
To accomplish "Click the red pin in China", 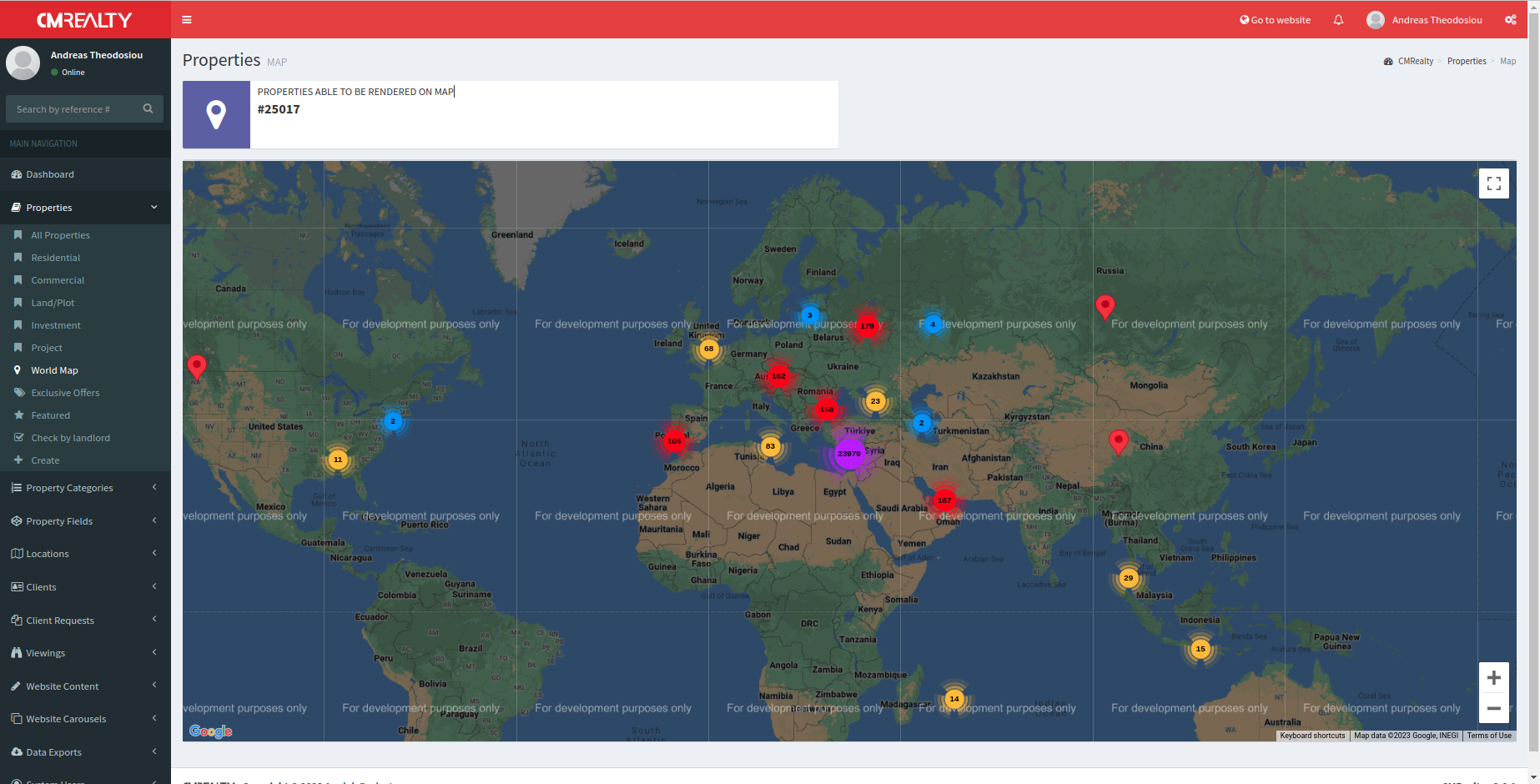I will coord(1119,442).
